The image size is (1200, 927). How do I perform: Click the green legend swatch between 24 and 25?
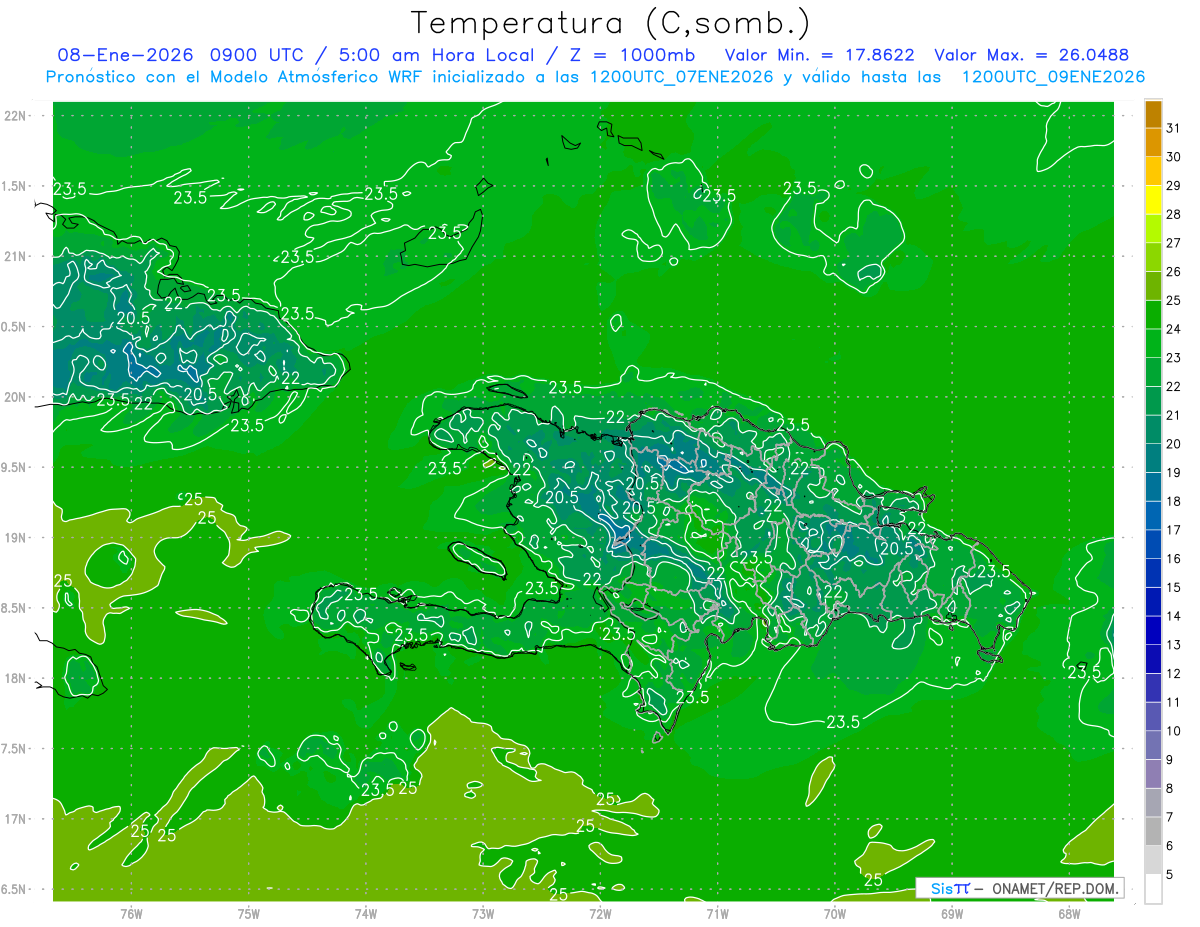(x=1153, y=315)
